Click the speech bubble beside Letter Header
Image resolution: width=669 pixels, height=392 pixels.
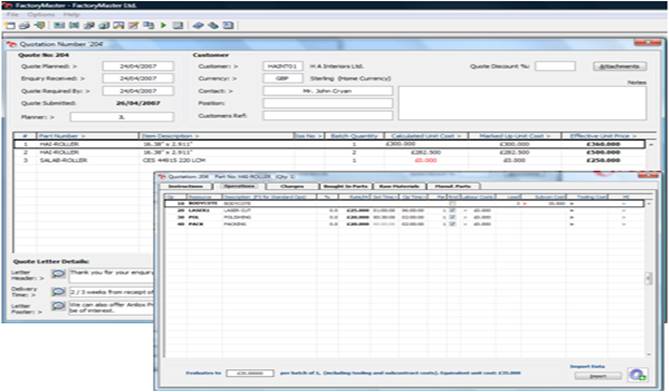point(58,274)
